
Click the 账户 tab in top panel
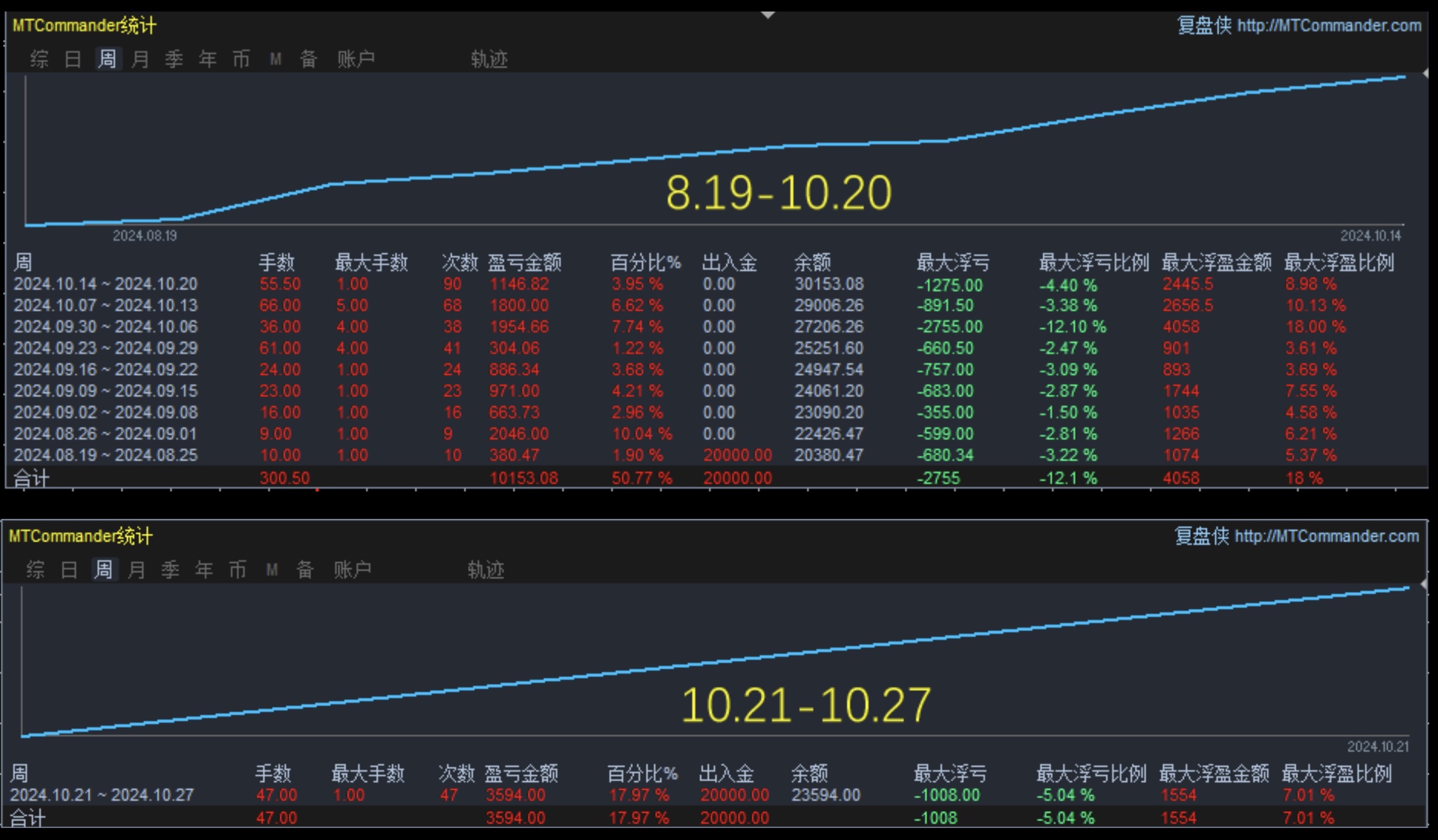[356, 59]
